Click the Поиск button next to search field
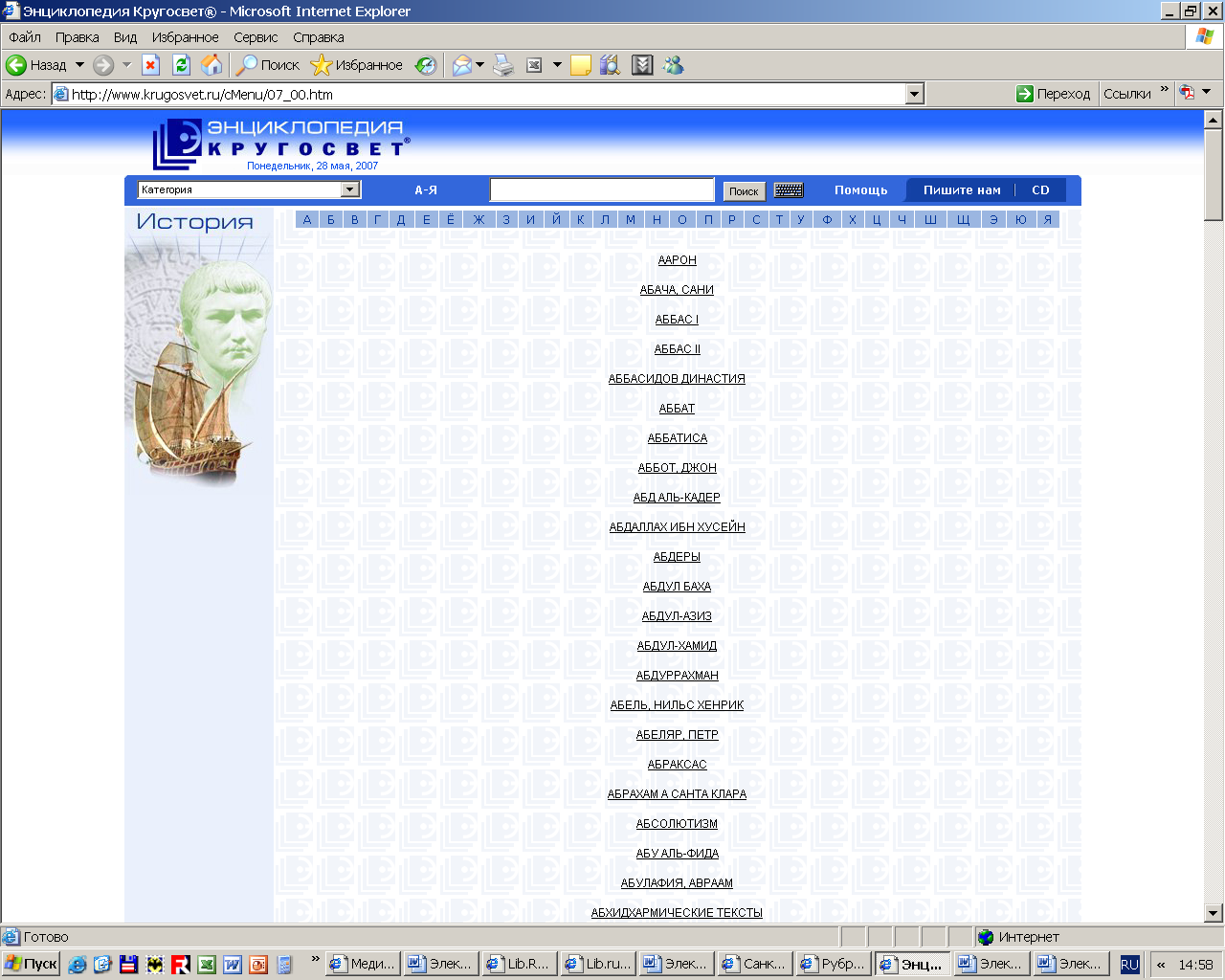Screen dimensions: 1225x980 pyautogui.click(x=744, y=191)
